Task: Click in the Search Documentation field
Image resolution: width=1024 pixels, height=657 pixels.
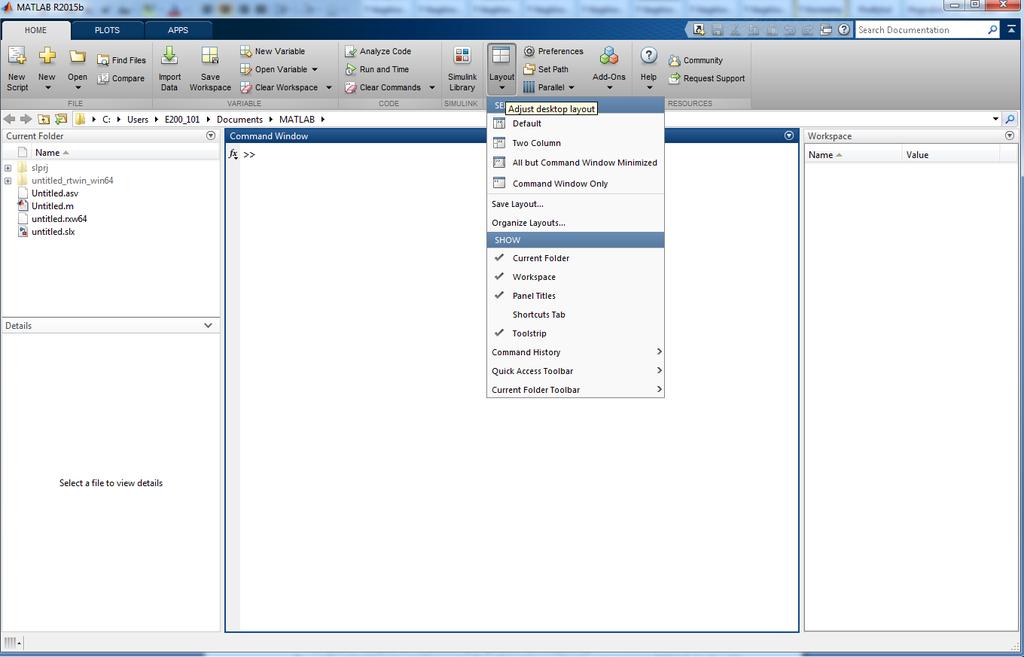Action: (921, 30)
